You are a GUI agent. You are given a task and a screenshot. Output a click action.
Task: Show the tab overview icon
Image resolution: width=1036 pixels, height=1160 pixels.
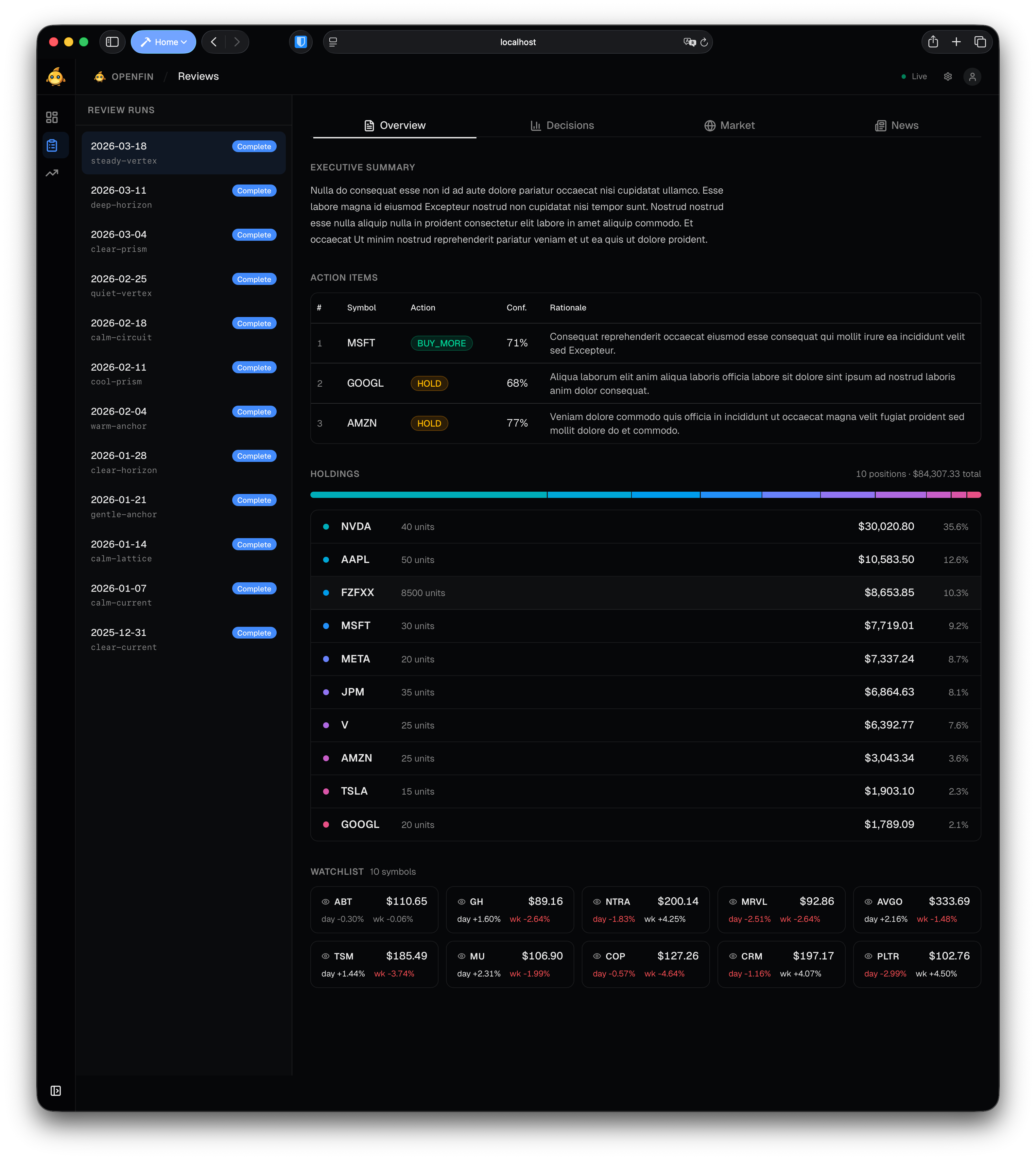[980, 42]
